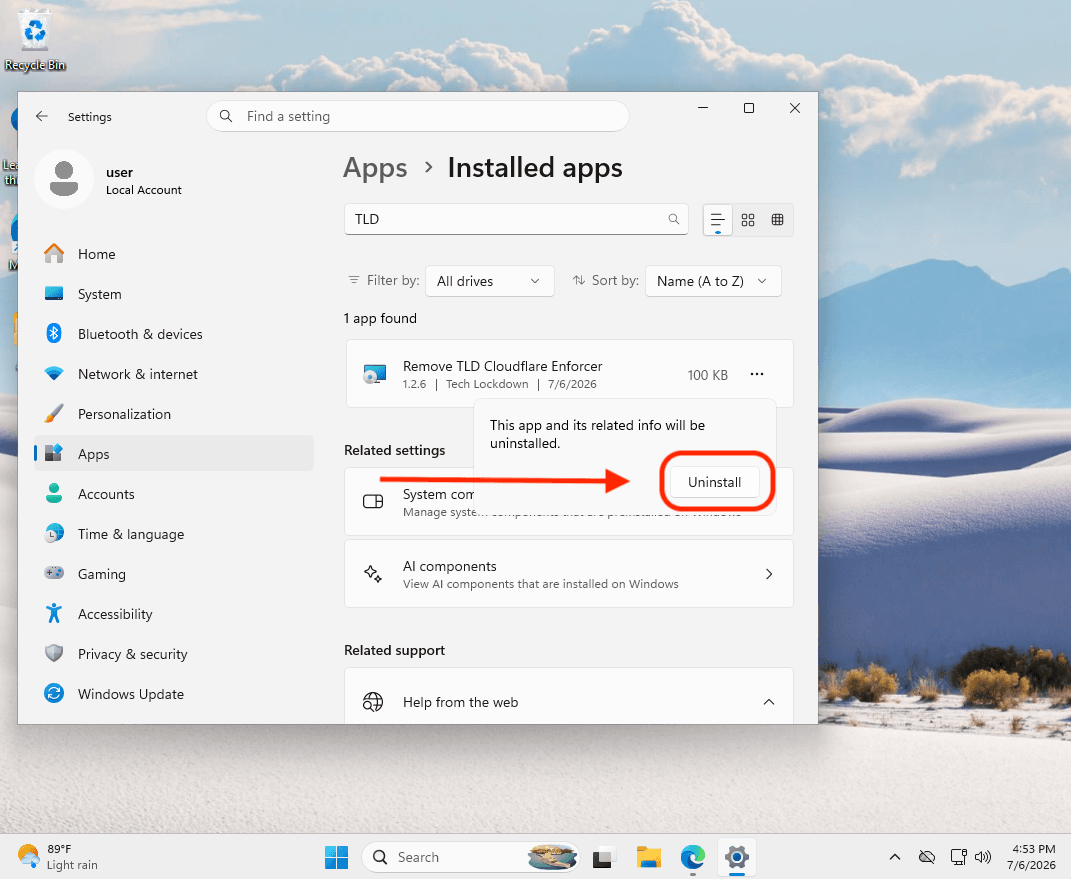Click the Bluetooth icon in sidebar
Image resolution: width=1071 pixels, height=879 pixels.
pyautogui.click(x=54, y=333)
